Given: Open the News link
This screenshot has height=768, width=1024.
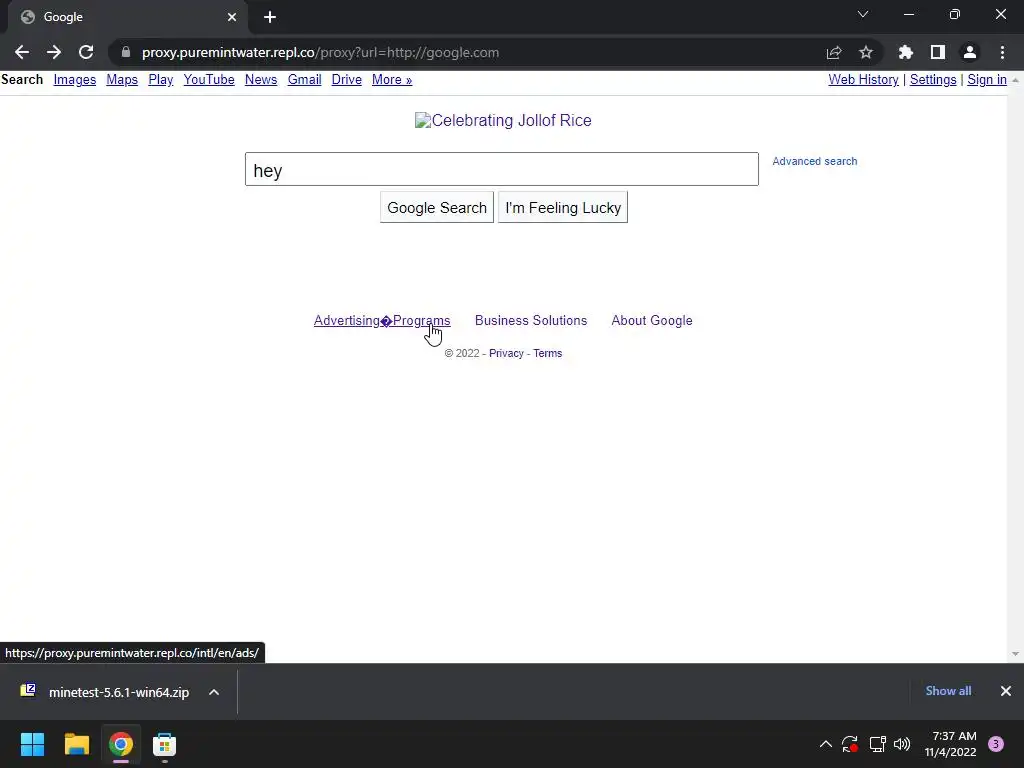Looking at the screenshot, I should click(x=261, y=80).
